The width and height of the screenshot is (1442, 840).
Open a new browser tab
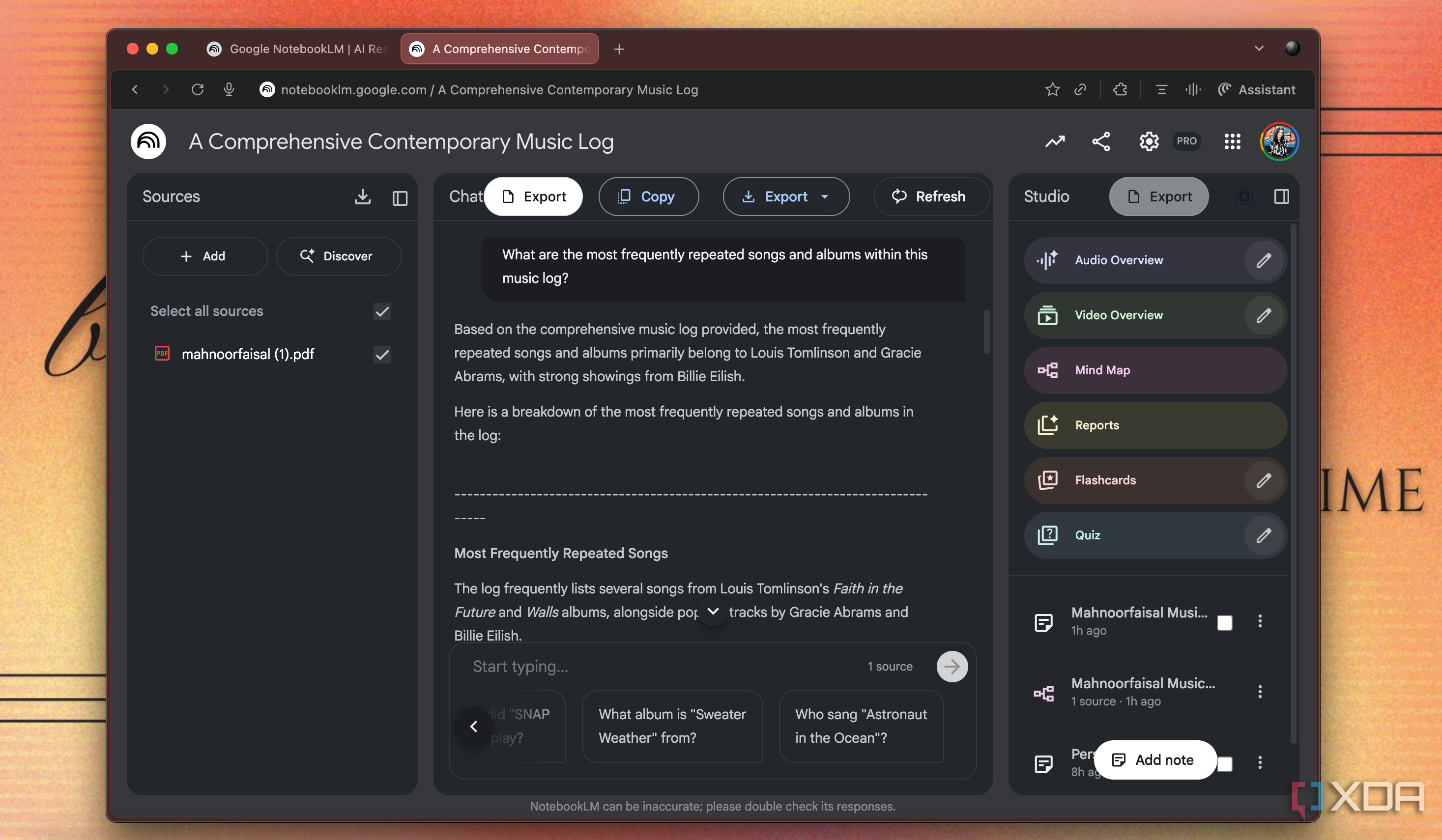pos(619,49)
